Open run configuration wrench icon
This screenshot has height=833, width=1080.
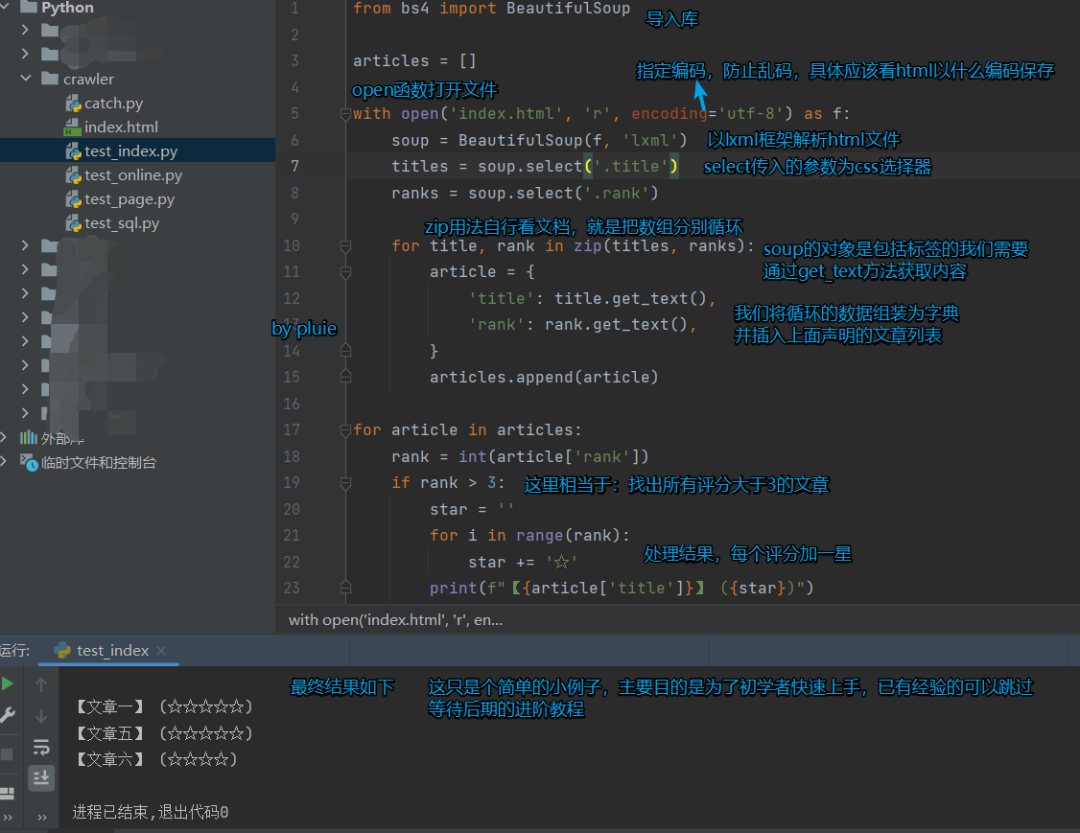coord(8,715)
